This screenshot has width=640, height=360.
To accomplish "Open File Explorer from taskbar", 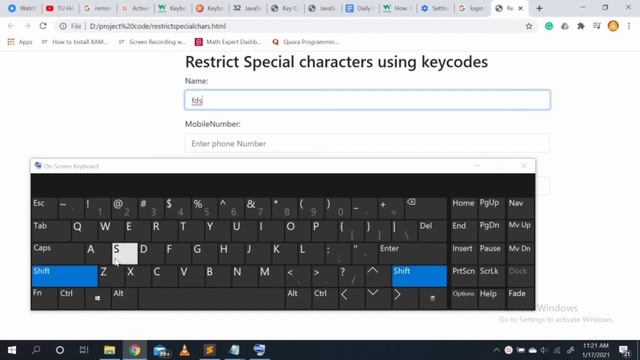I will tap(109, 350).
